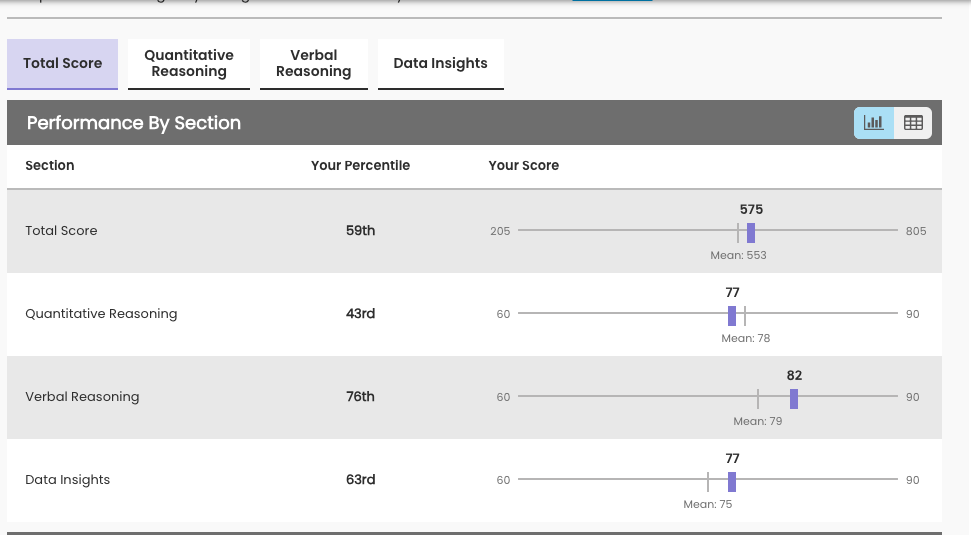Switch to table view icon
Viewport: 971px width, 535px height.
click(912, 123)
